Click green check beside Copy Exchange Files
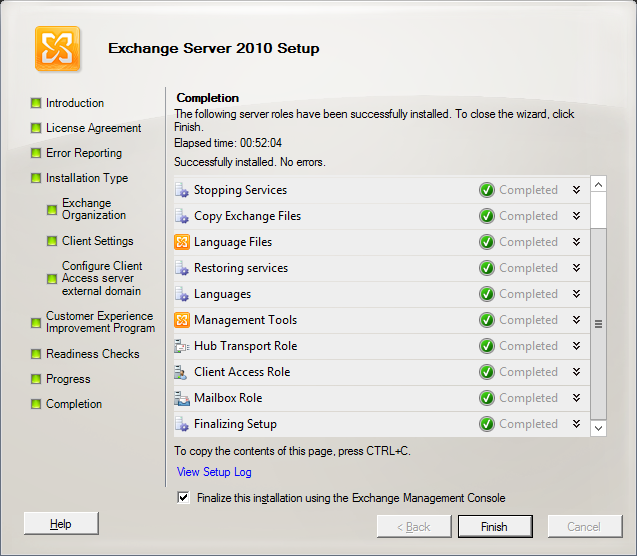The image size is (637, 556). click(x=487, y=216)
